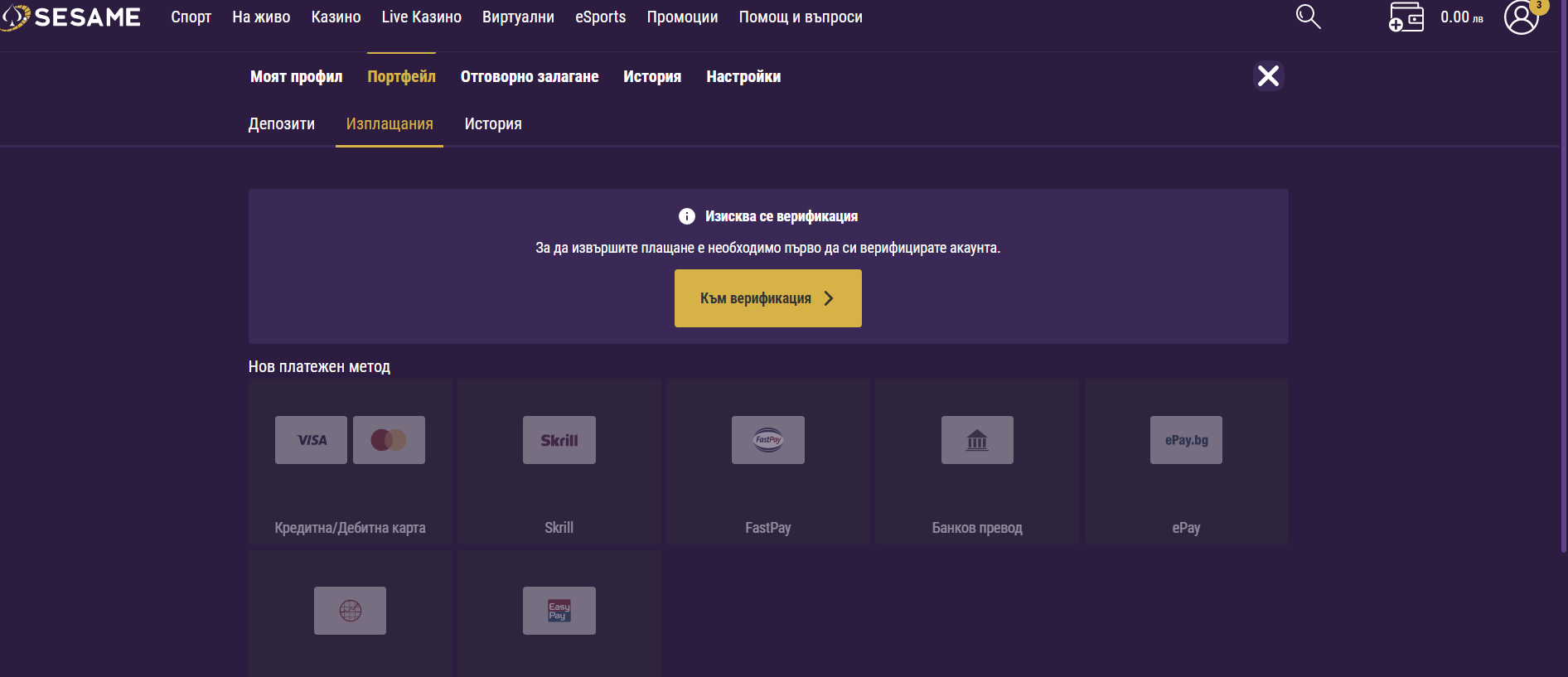
Task: Open Отговорно залагане tab
Action: tap(530, 76)
